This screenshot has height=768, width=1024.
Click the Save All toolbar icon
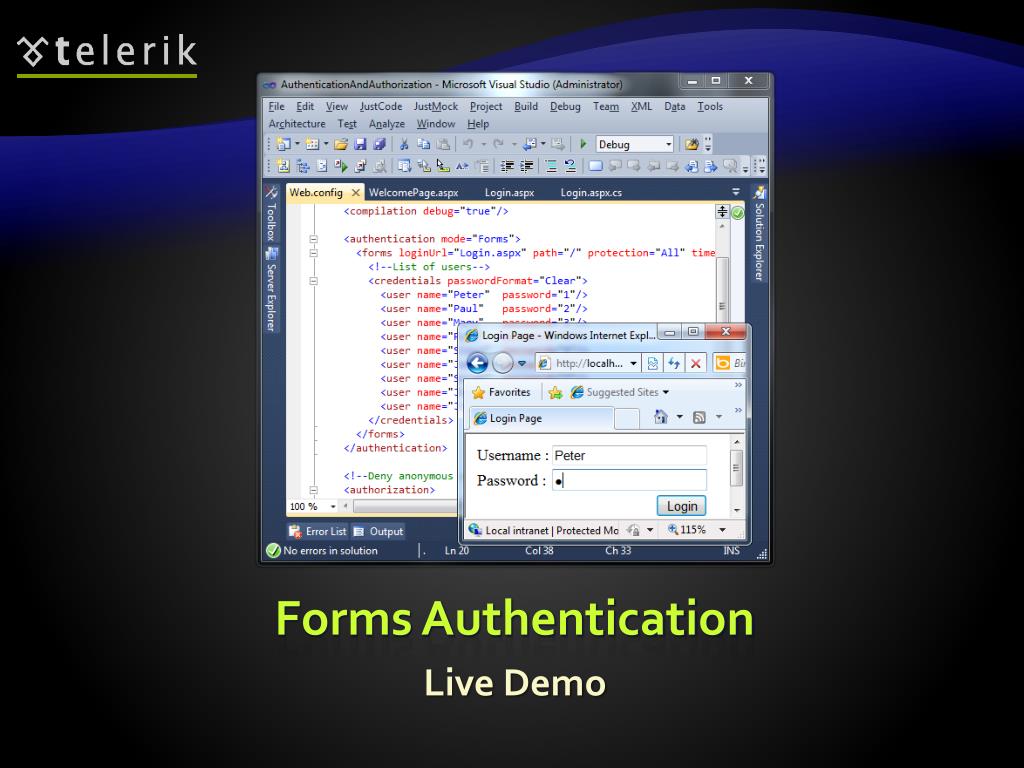pyautogui.click(x=379, y=144)
